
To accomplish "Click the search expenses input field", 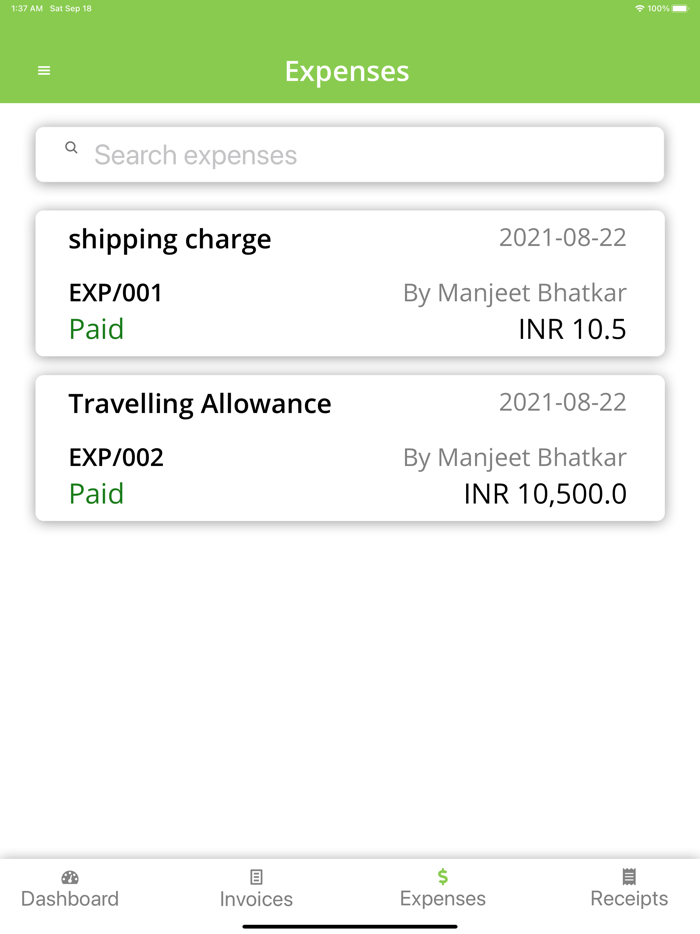I will [349, 154].
